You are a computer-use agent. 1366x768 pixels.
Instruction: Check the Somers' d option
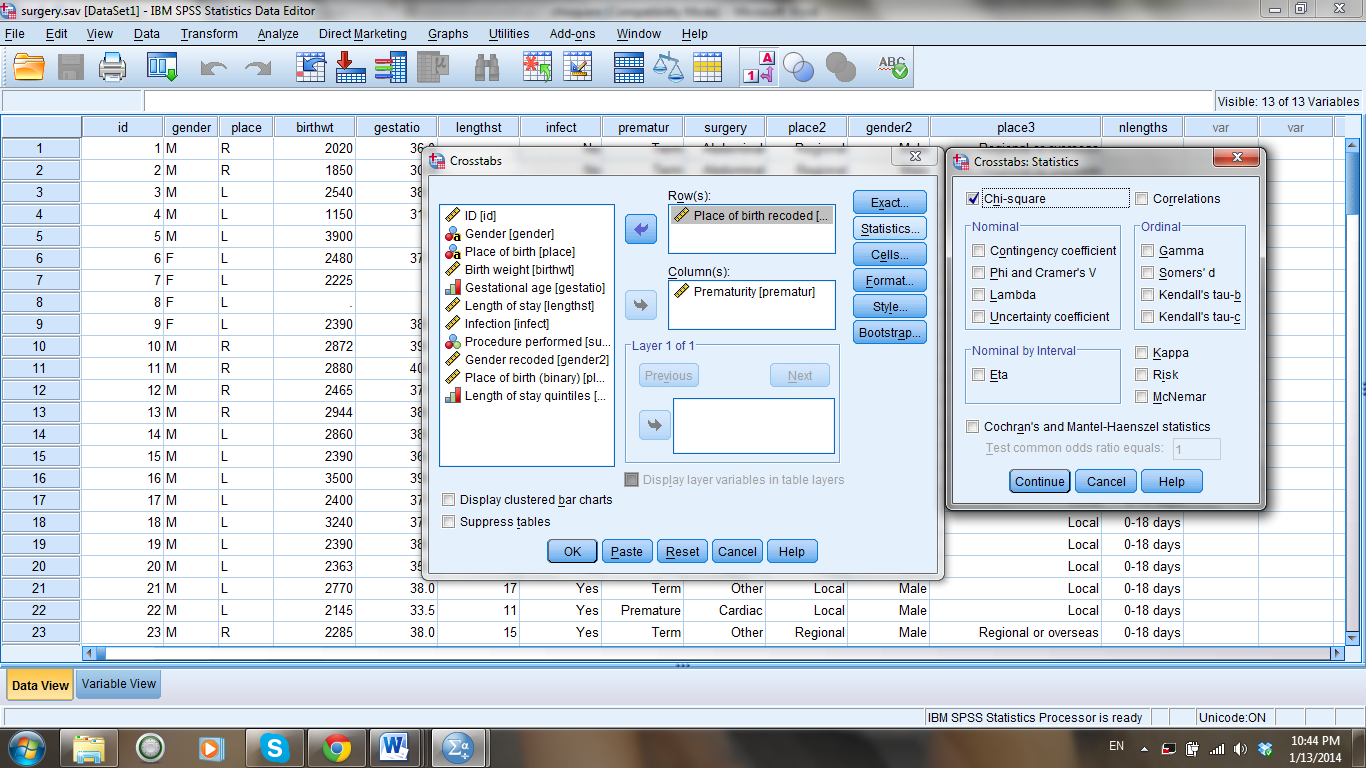pyautogui.click(x=1148, y=273)
